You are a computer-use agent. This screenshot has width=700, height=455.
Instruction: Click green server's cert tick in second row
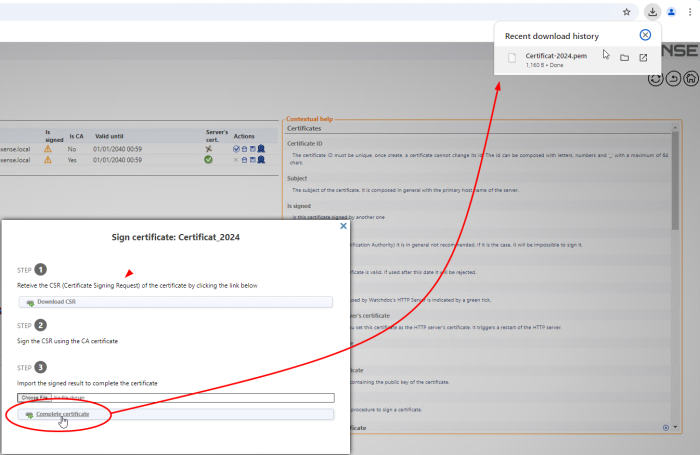pos(209,159)
